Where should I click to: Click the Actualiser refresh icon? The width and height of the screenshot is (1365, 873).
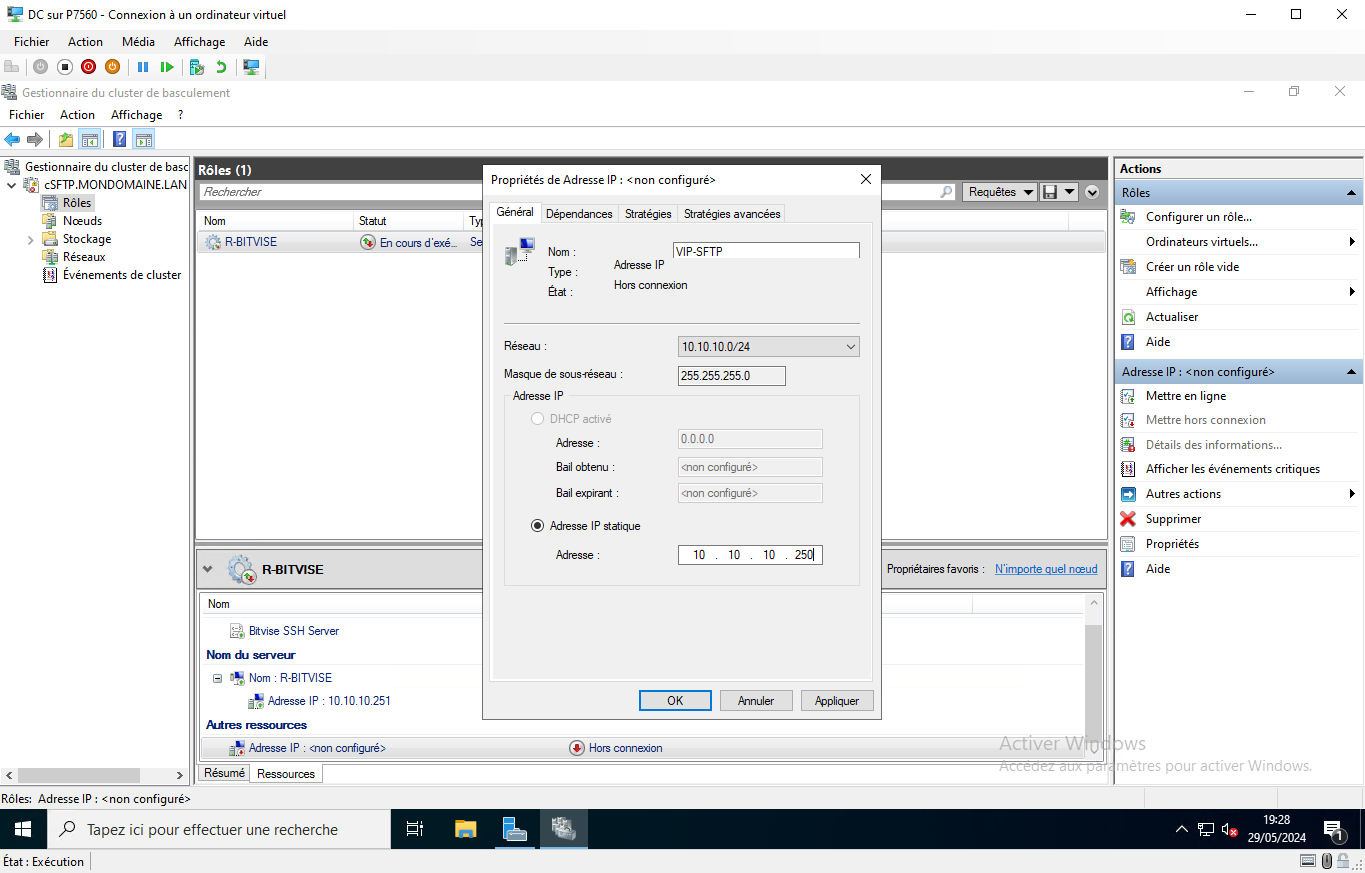(x=1128, y=317)
